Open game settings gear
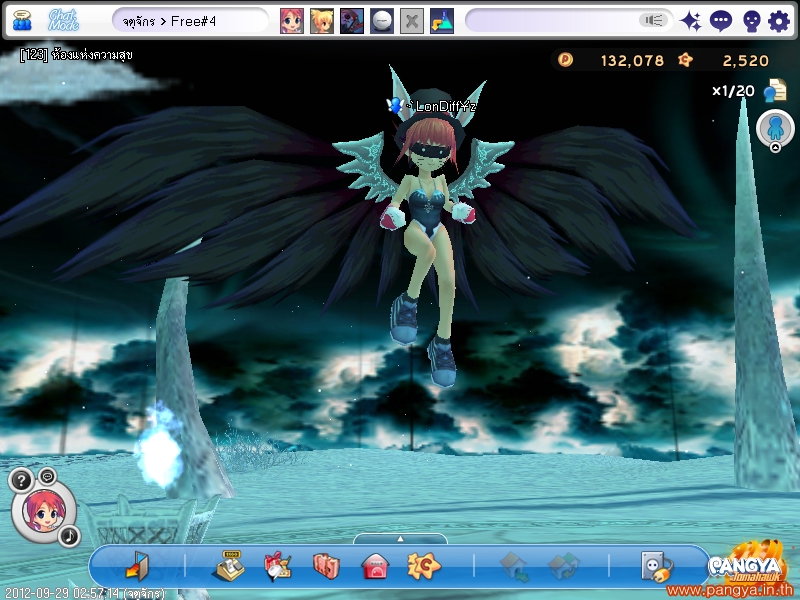The image size is (800, 600). [779, 21]
